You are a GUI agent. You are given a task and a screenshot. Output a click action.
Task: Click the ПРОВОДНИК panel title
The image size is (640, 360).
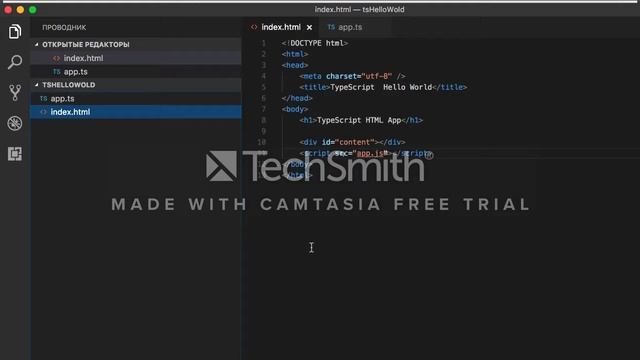click(x=64, y=27)
